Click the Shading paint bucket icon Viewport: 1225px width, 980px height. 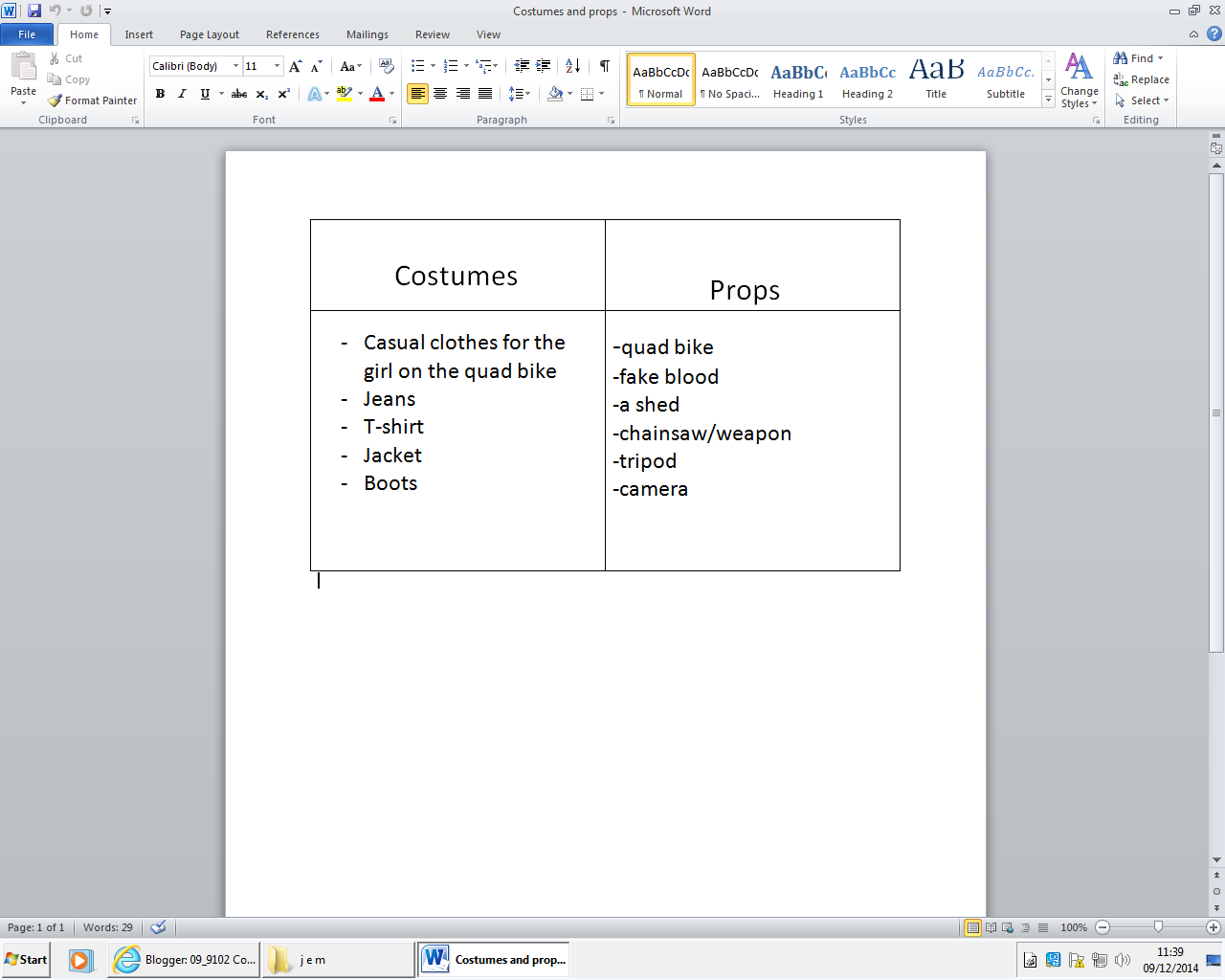coord(555,94)
